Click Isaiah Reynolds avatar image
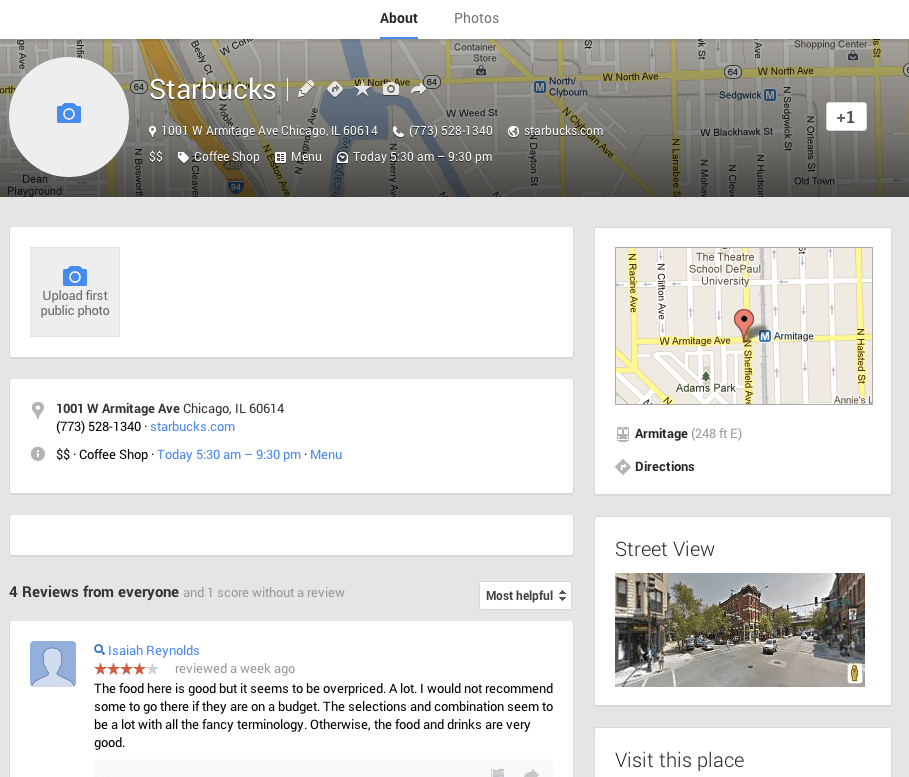Viewport: 909px width, 777px height. [53, 664]
